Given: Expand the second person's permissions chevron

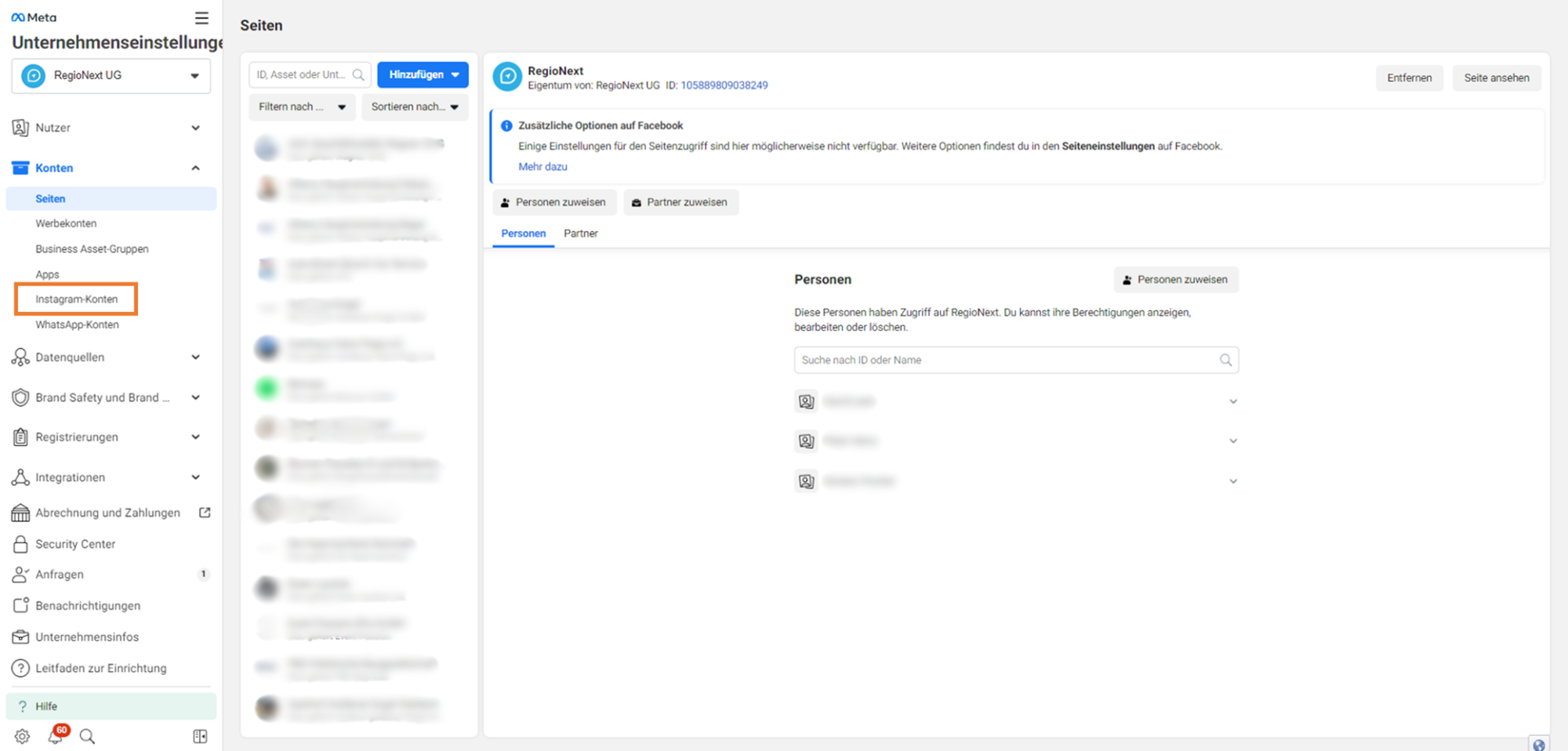Looking at the screenshot, I should [1233, 441].
